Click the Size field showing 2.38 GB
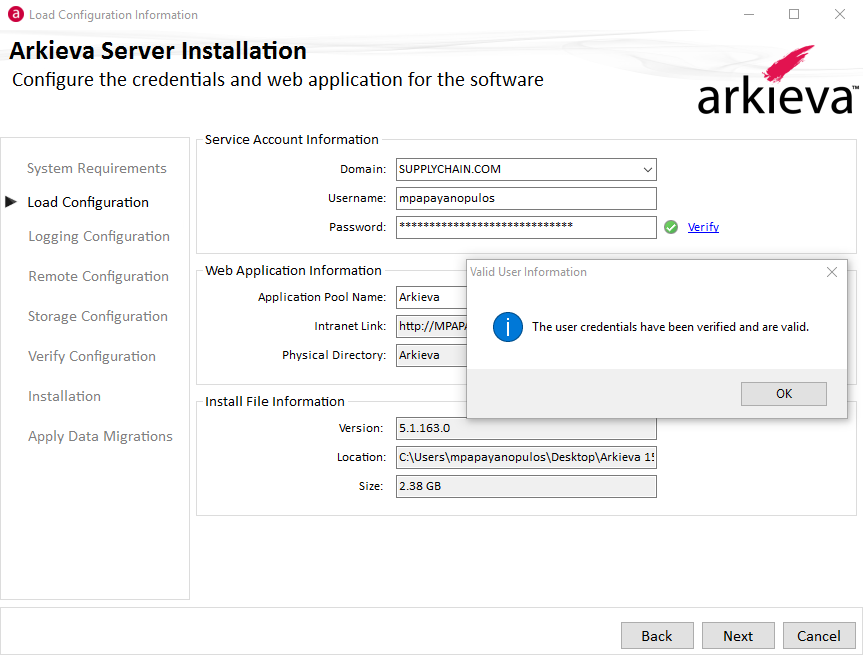The height and width of the screenshot is (655, 863). click(526, 487)
